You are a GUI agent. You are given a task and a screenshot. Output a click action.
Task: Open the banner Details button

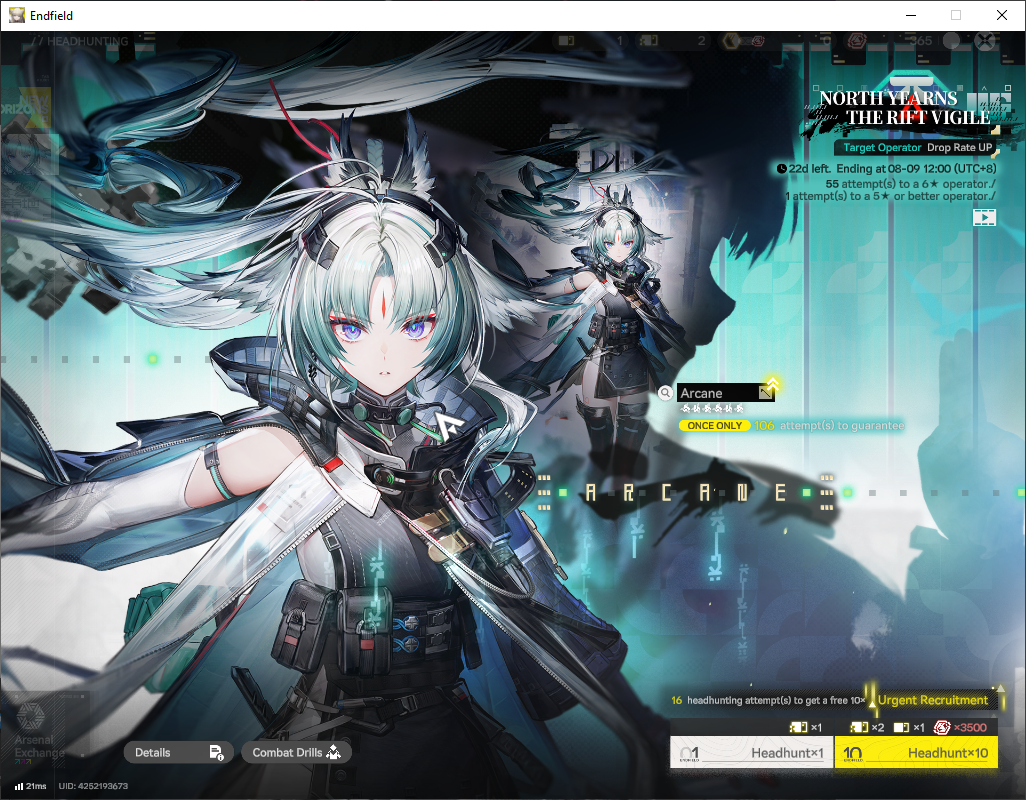[179, 752]
